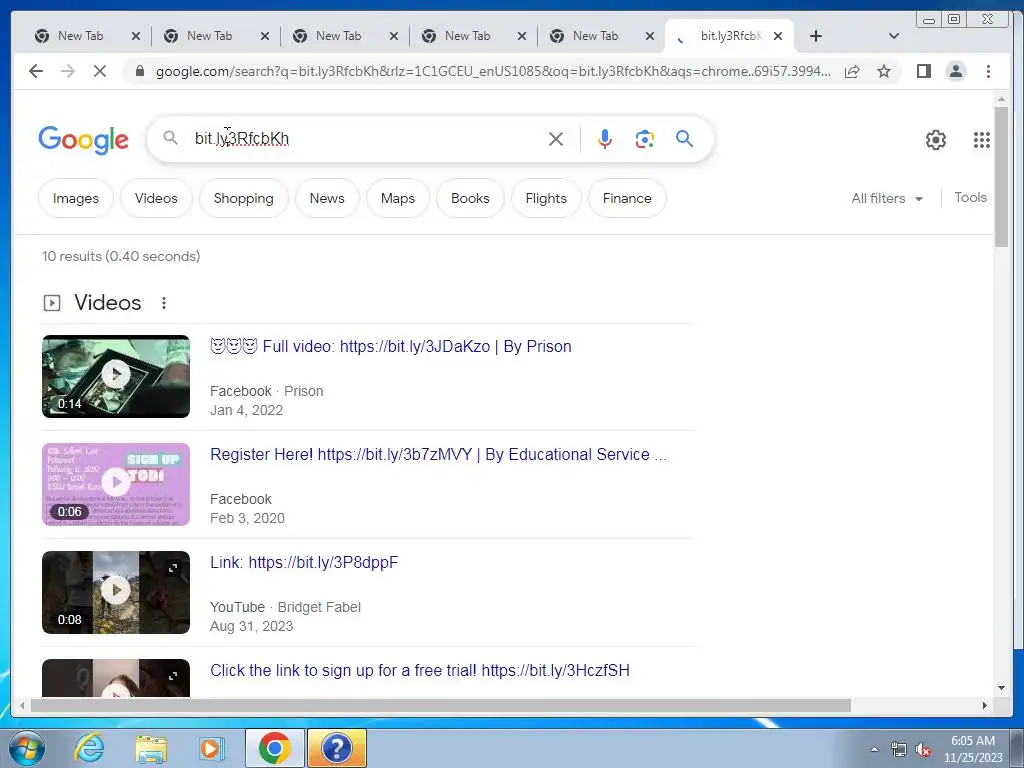The height and width of the screenshot is (768, 1024).
Task: Go back to the previous page
Action: pyautogui.click(x=36, y=71)
